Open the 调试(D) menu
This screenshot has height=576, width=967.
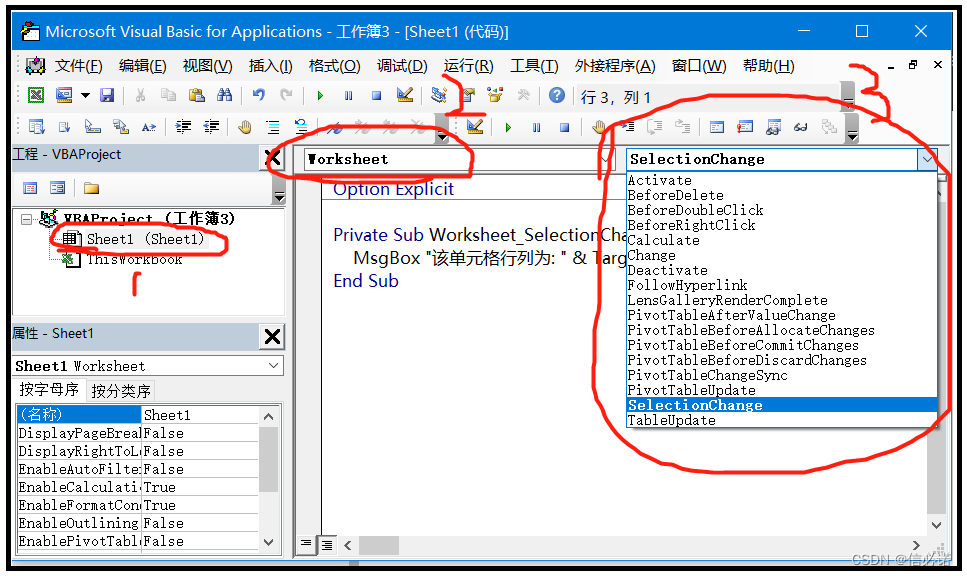click(x=402, y=65)
